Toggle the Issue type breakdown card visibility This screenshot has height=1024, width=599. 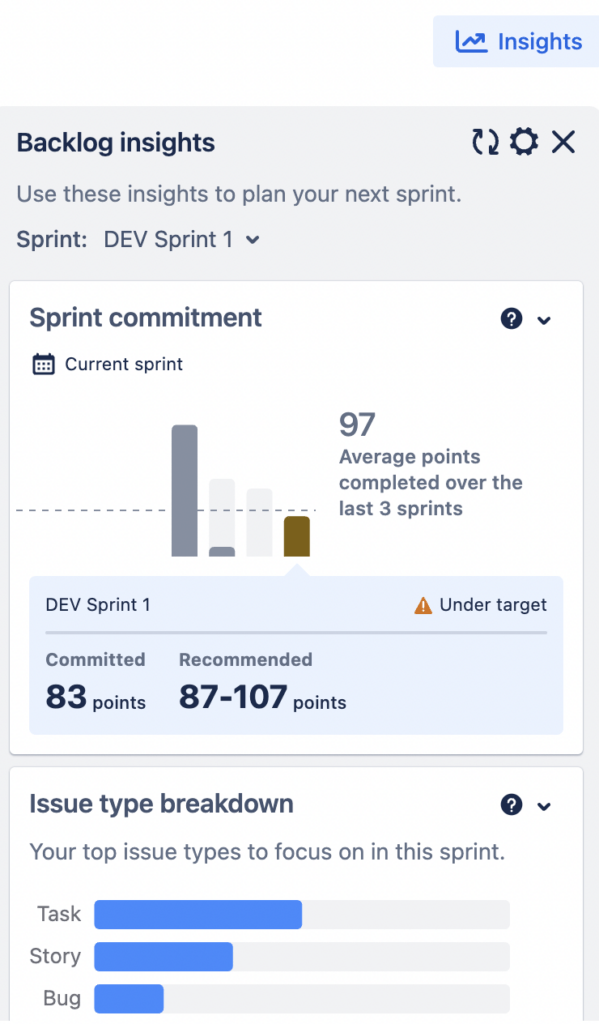(544, 805)
